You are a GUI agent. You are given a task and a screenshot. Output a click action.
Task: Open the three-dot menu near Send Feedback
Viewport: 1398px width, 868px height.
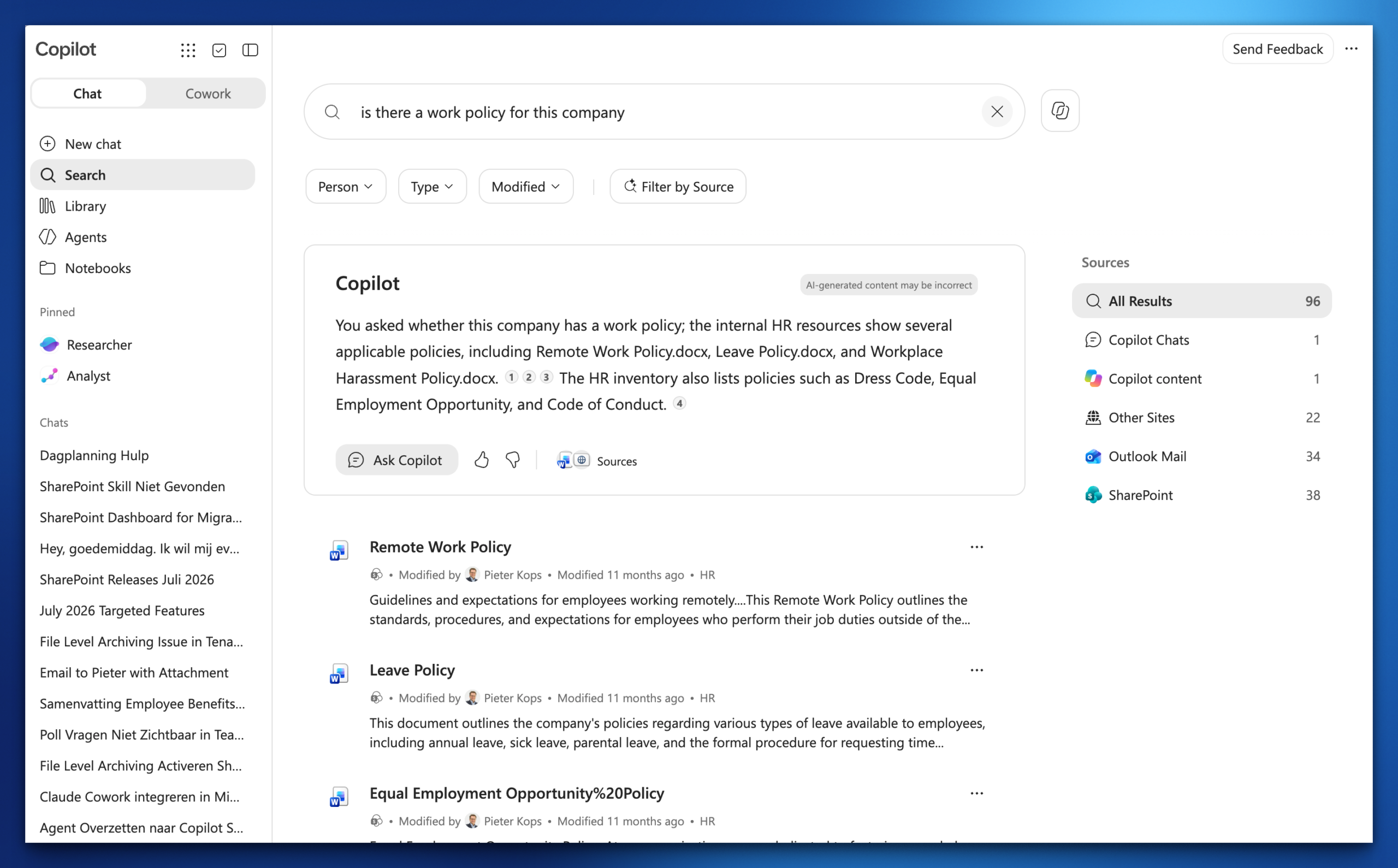[x=1352, y=49]
